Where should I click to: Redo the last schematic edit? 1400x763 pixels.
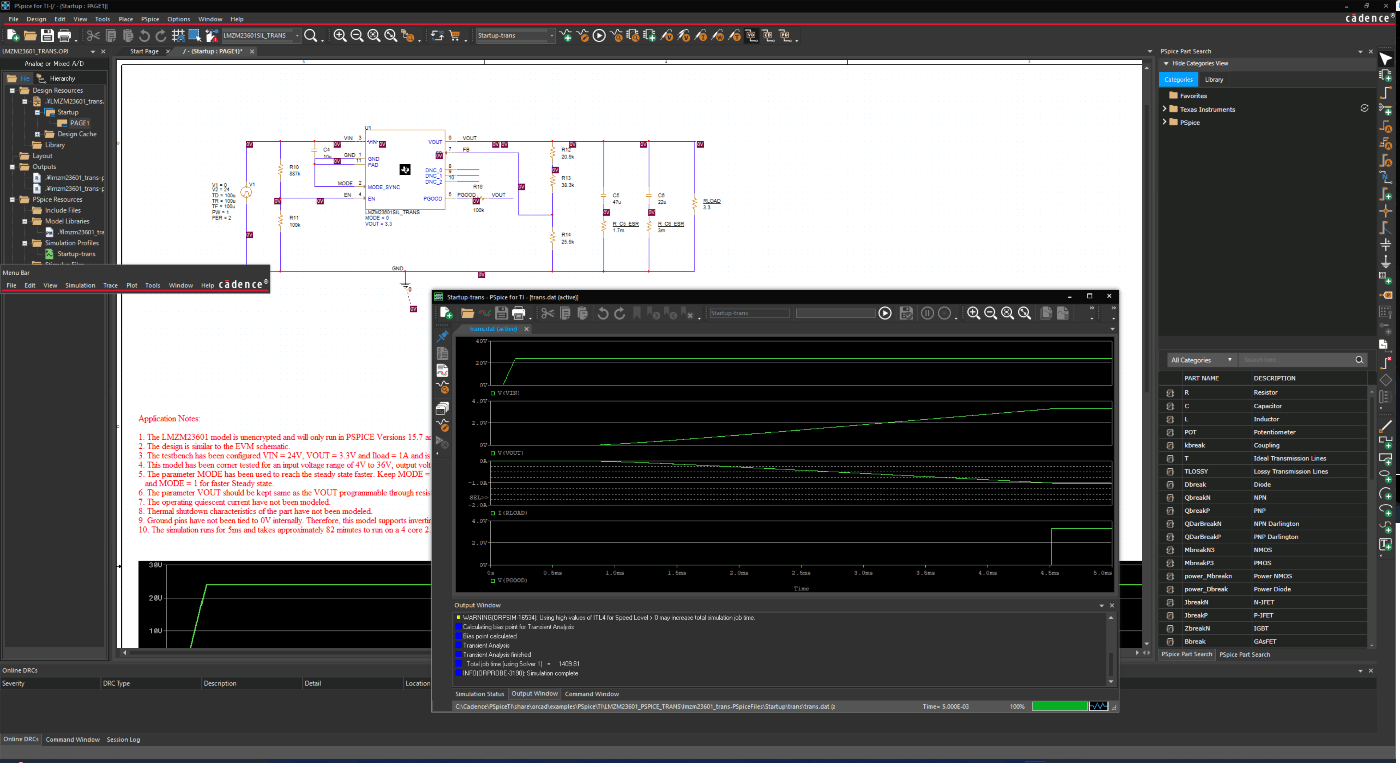click(160, 35)
